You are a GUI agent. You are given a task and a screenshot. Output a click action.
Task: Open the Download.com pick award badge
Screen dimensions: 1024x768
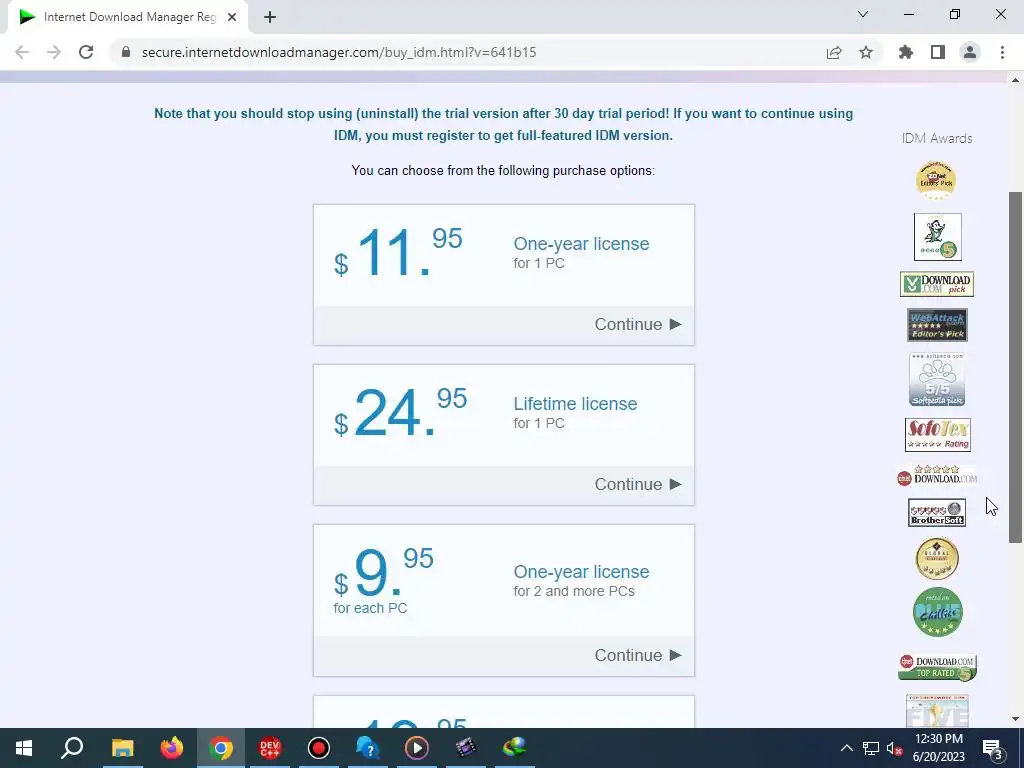tap(937, 284)
